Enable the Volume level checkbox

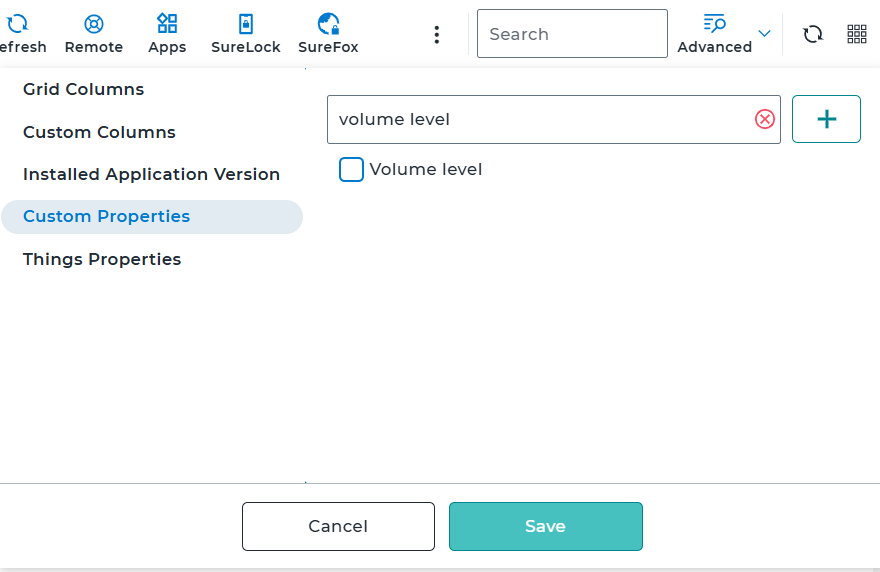coord(351,170)
